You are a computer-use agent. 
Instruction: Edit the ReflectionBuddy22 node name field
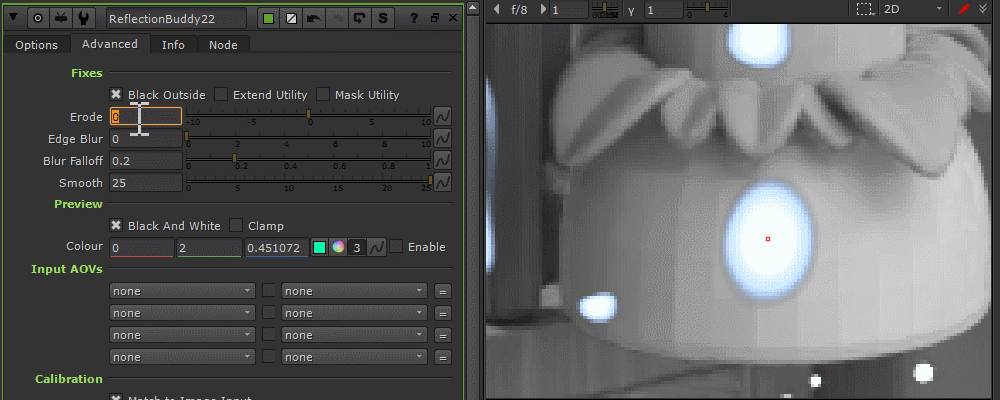point(177,19)
